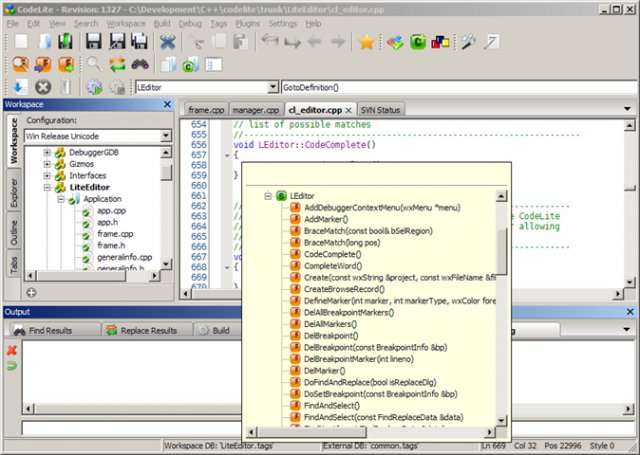Viewport: 640px width, 455px height.
Task: Click the Cut scissors icon
Action: tap(198, 42)
